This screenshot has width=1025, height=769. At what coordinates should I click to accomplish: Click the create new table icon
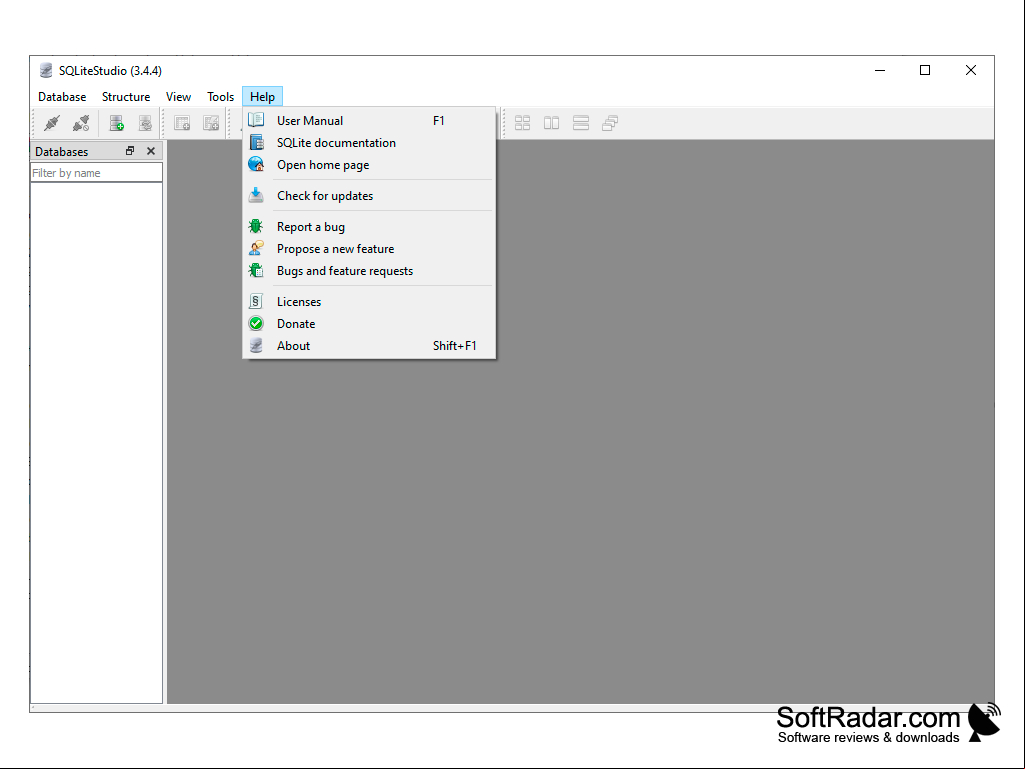coord(182,123)
